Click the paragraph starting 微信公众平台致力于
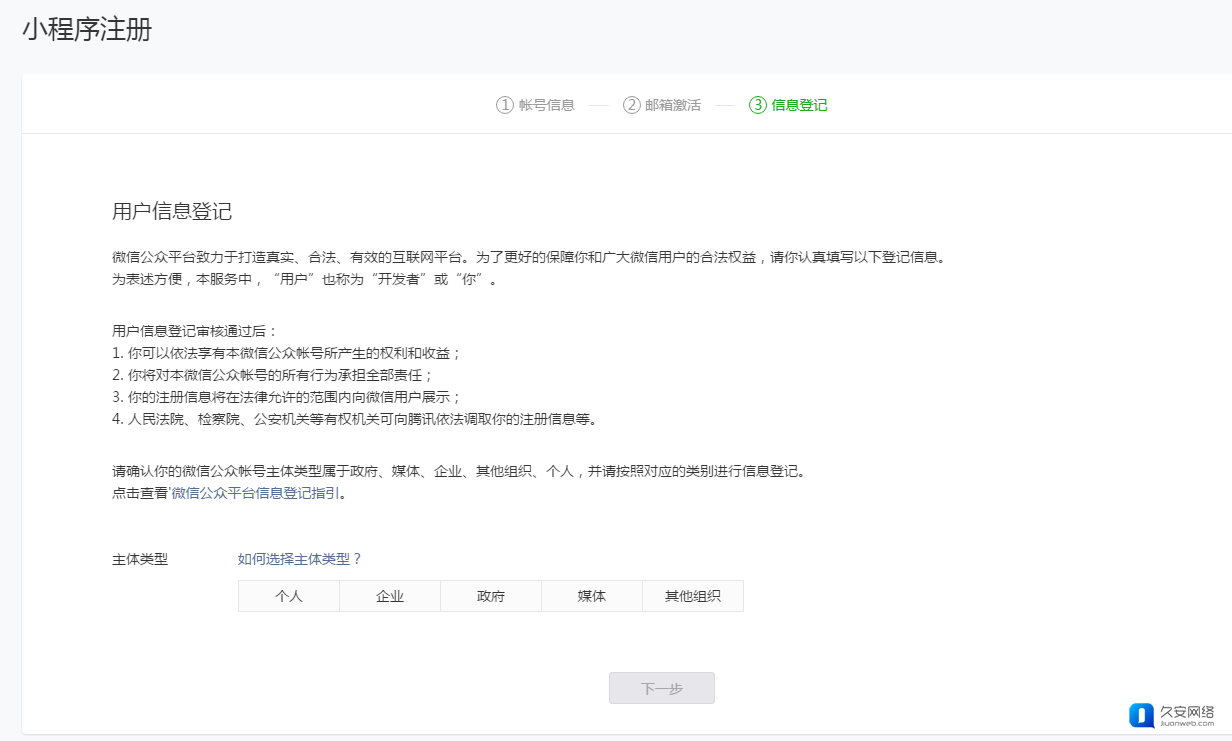This screenshot has width=1232, height=741. [x=529, y=257]
